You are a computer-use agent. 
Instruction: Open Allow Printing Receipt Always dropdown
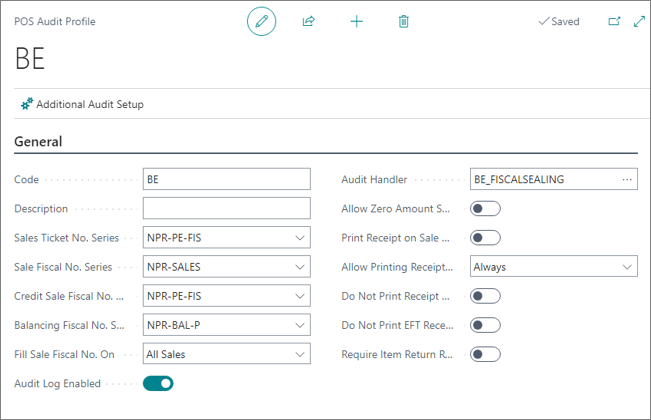point(627,267)
